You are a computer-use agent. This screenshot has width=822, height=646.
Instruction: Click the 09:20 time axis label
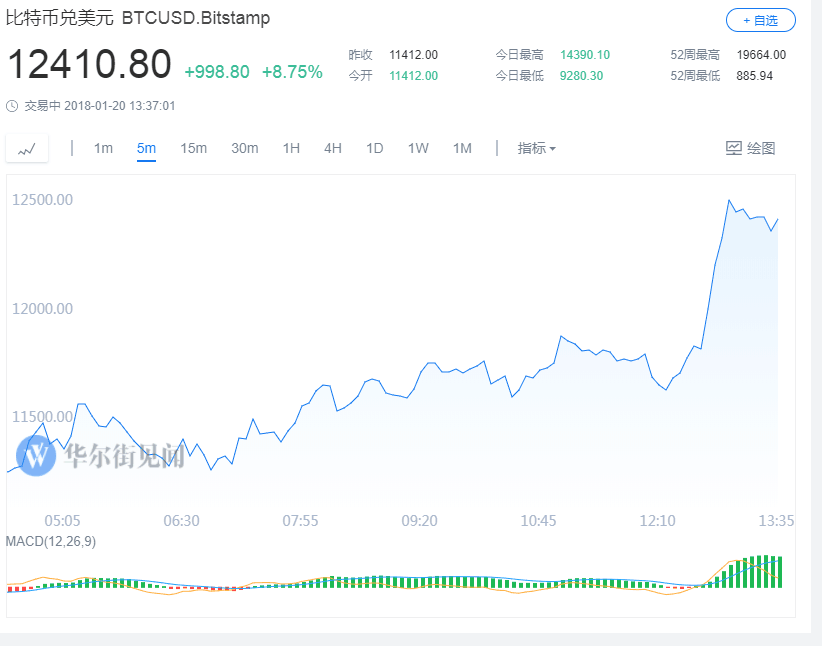pos(419,521)
